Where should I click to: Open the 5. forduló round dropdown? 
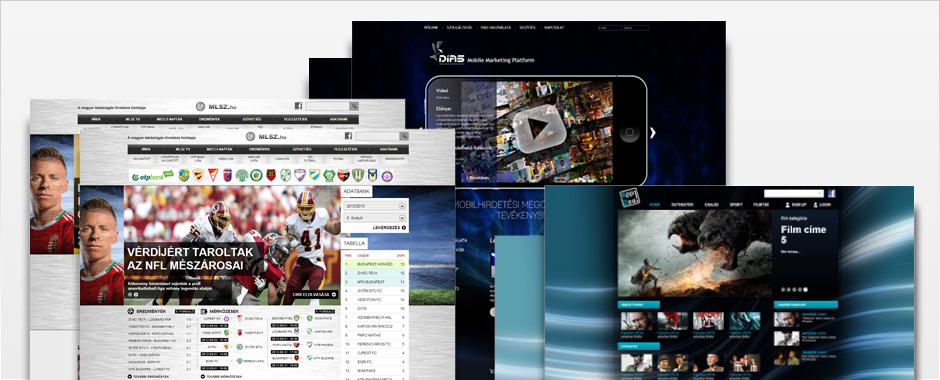pos(375,218)
